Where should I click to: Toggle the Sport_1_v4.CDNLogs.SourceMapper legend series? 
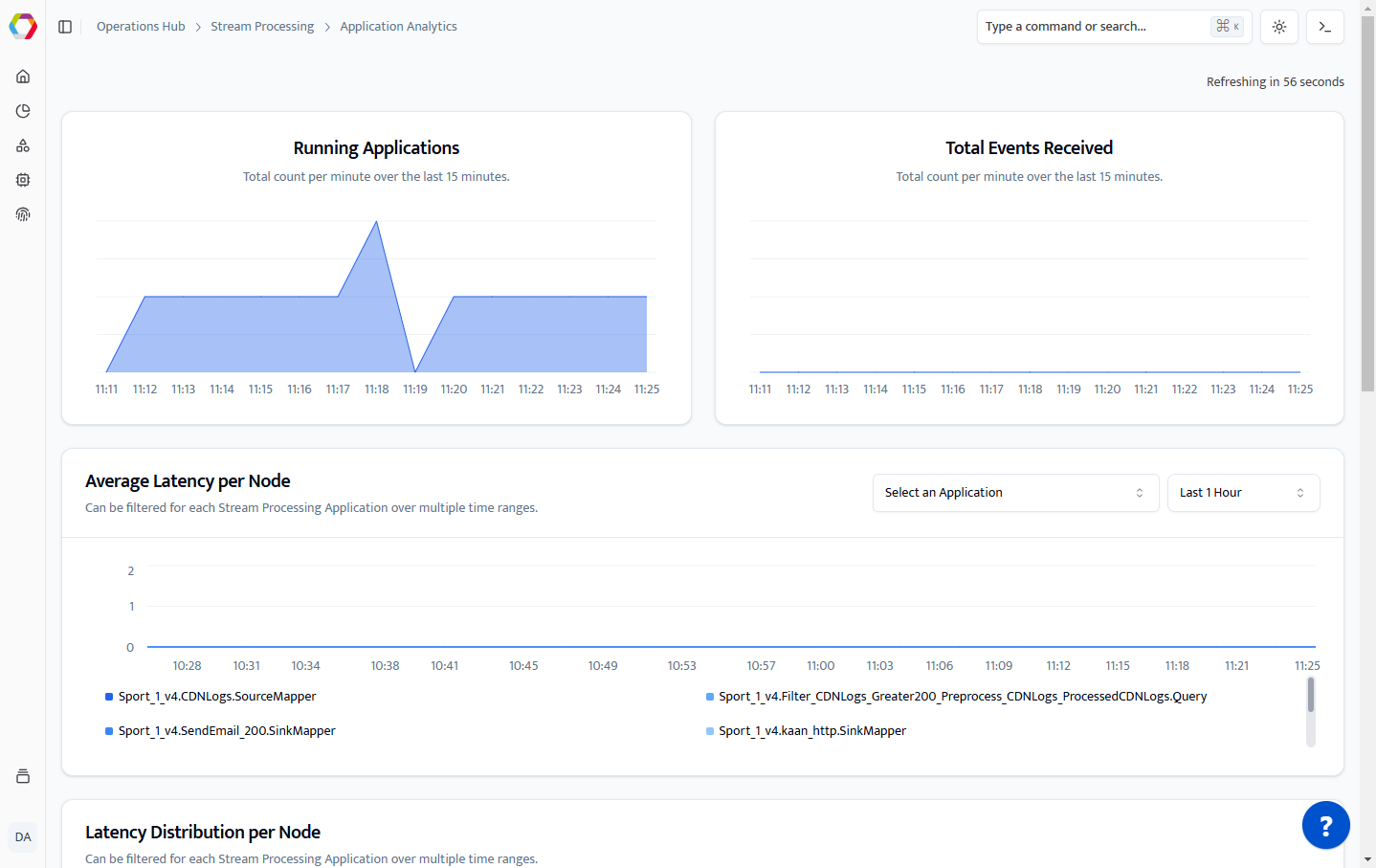click(216, 697)
